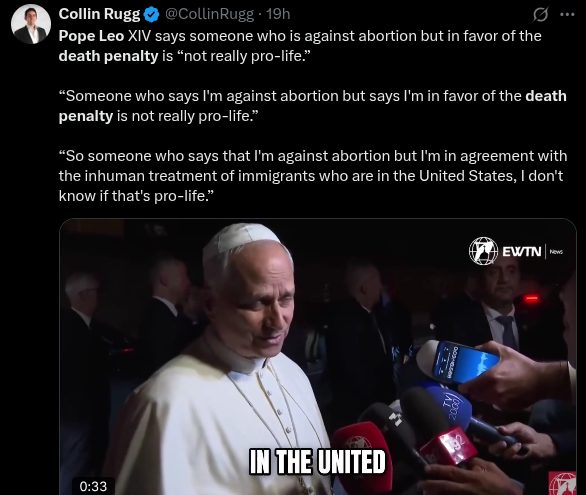
Task: Open the 19h timestamp permalink
Action: 278,14
